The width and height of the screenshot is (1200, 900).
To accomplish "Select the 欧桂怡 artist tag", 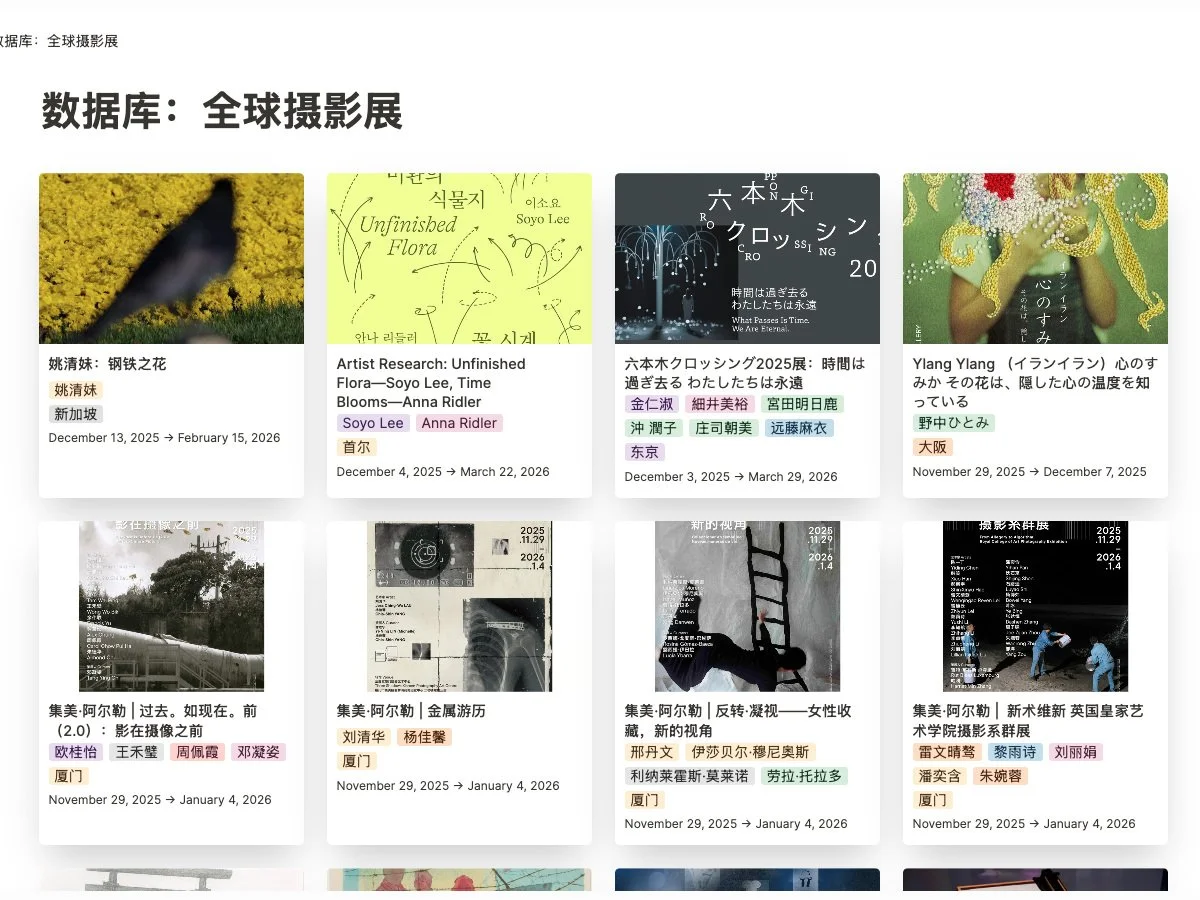I will [x=76, y=752].
